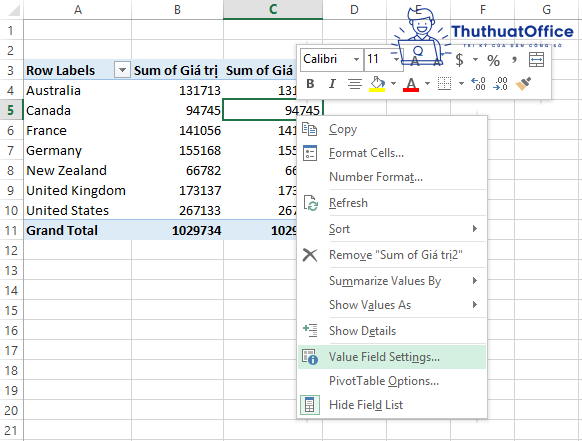Open Row Labels filter dropdown
The image size is (582, 441).
pyautogui.click(x=122, y=70)
